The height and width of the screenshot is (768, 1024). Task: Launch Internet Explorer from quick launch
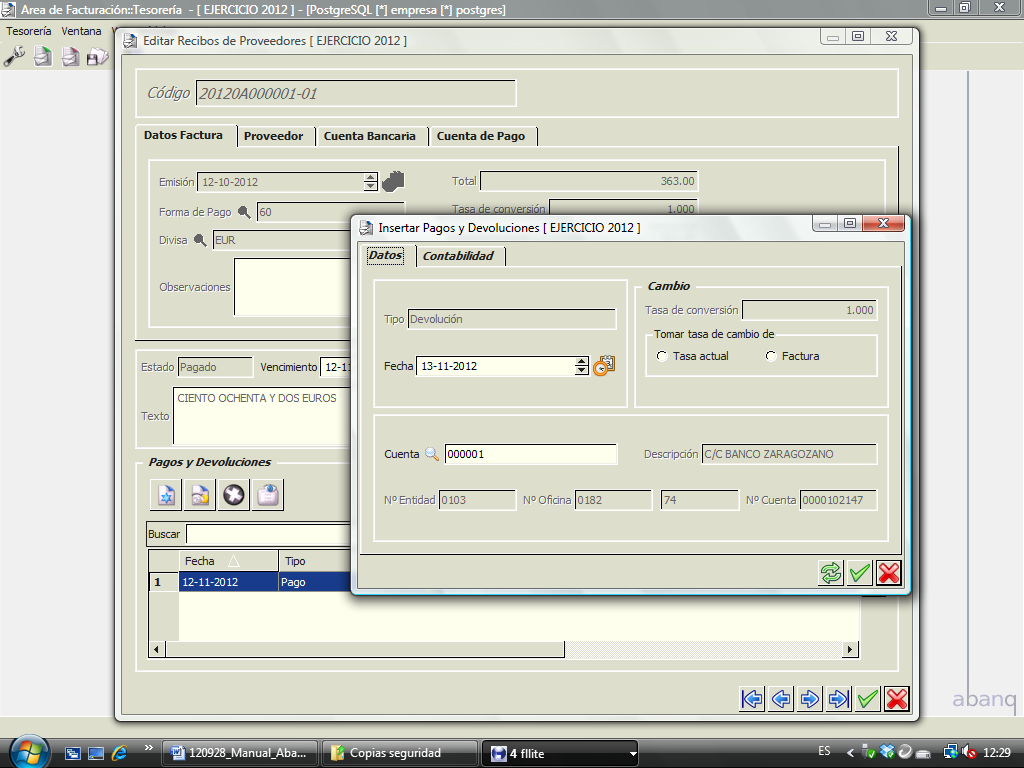pos(120,753)
